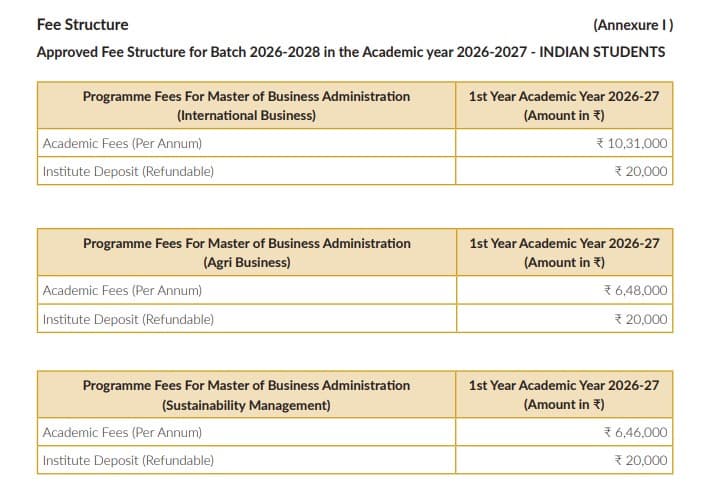Click the Sustainability Management programme header cell
Screen dimensions: 701x490
pyautogui.click(x=246, y=394)
